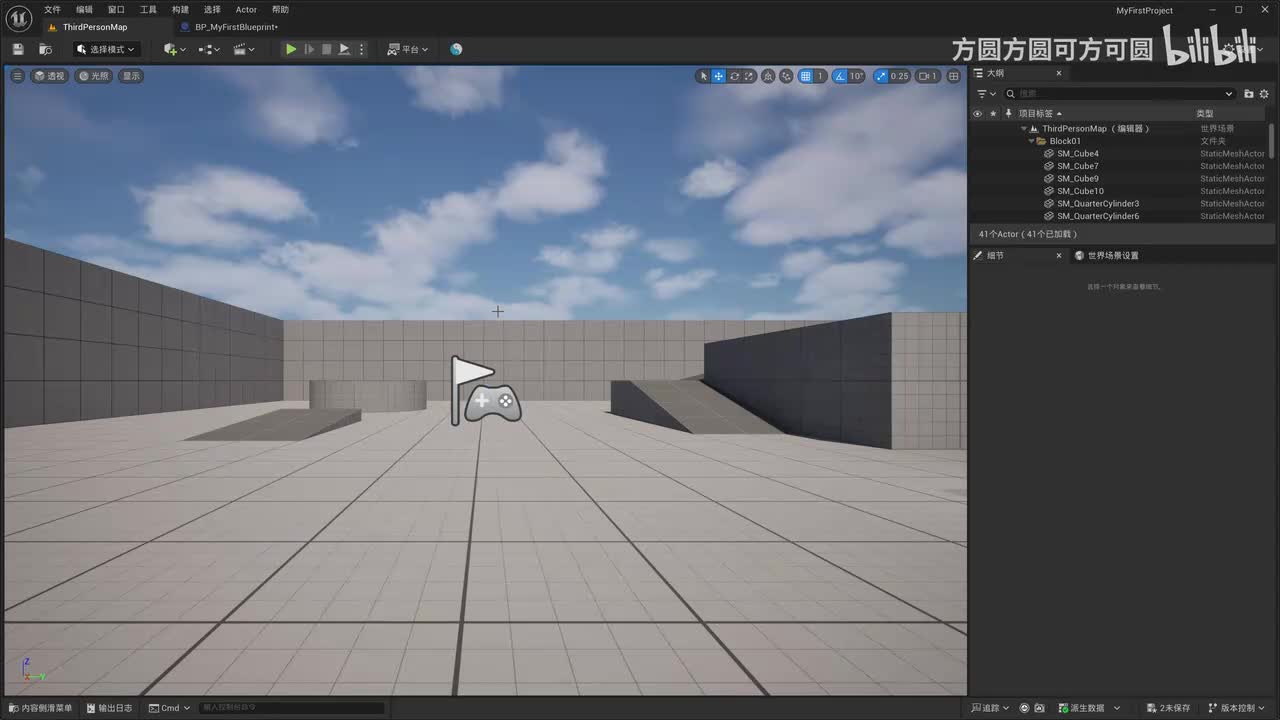
Task: Open the 工具 Tools menu
Action: coord(148,10)
